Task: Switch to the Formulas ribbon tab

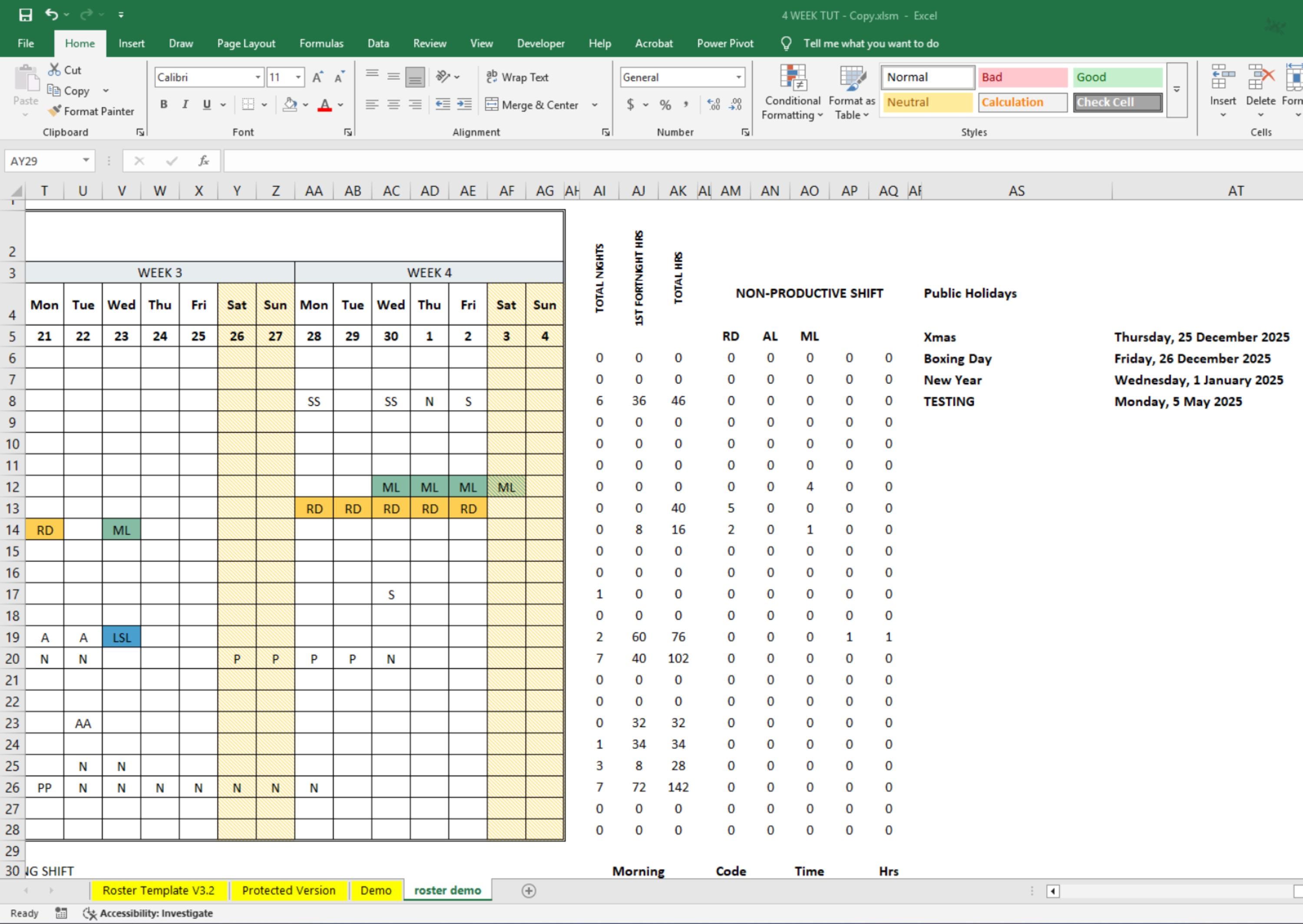Action: pyautogui.click(x=321, y=43)
